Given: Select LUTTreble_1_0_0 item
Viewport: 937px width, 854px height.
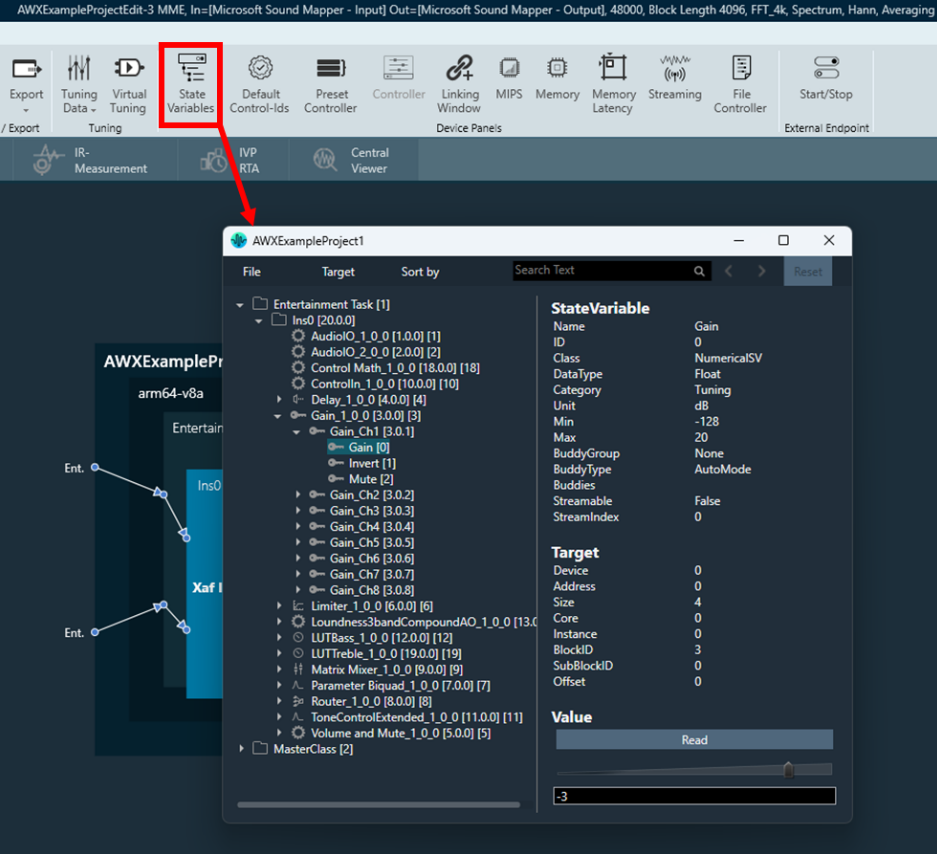Looking at the screenshot, I should (386, 654).
